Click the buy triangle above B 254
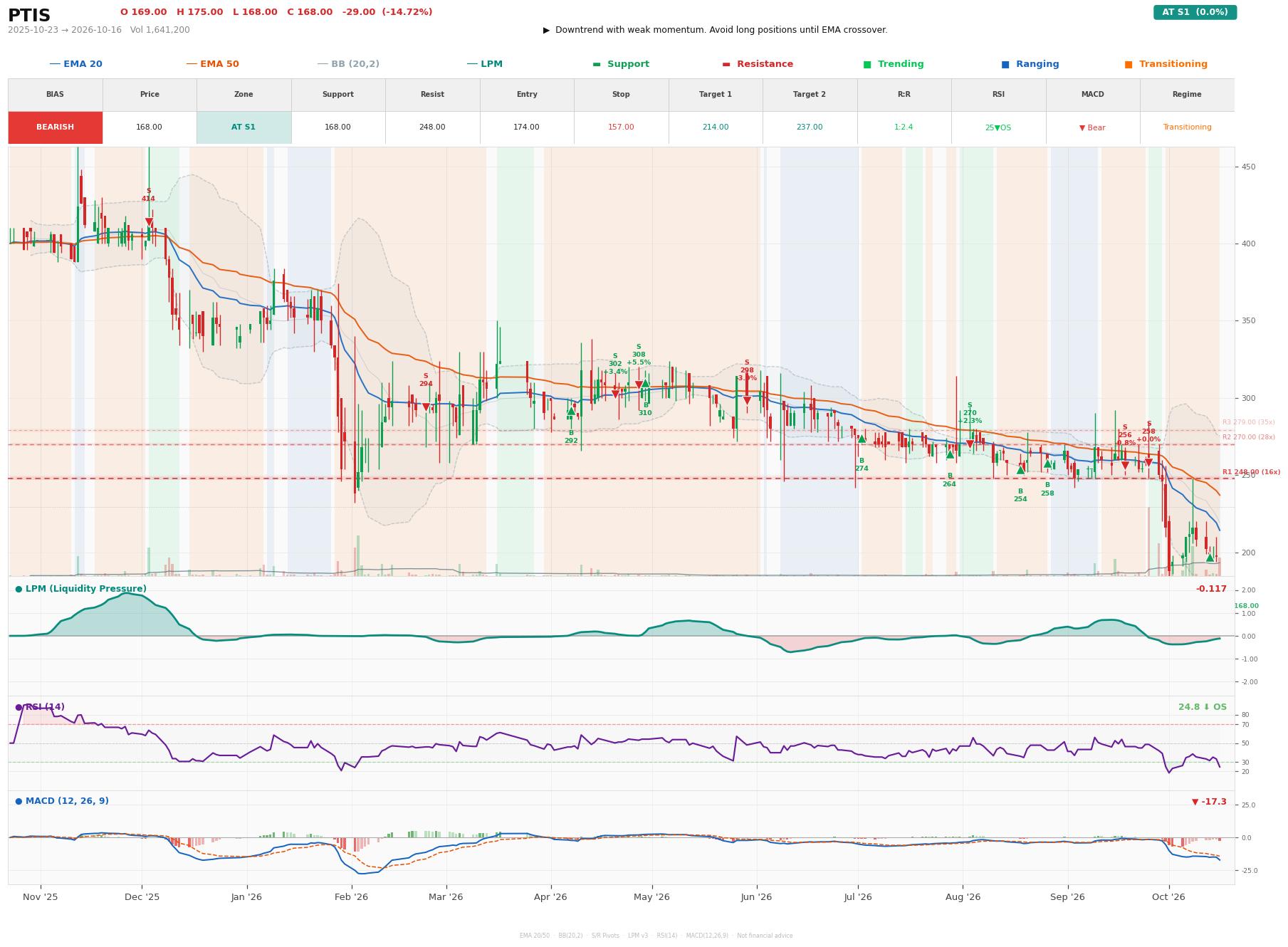This screenshot has width=1288, height=947. pos(1020,470)
